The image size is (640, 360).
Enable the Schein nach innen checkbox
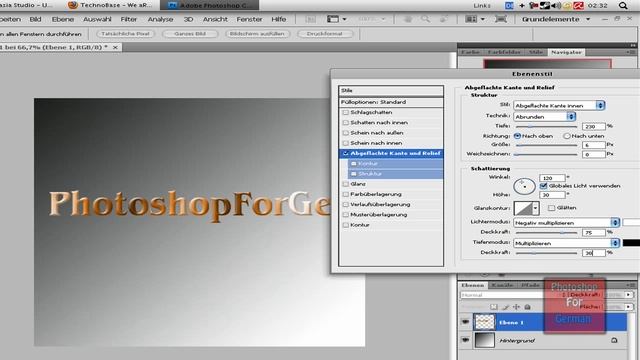point(346,143)
